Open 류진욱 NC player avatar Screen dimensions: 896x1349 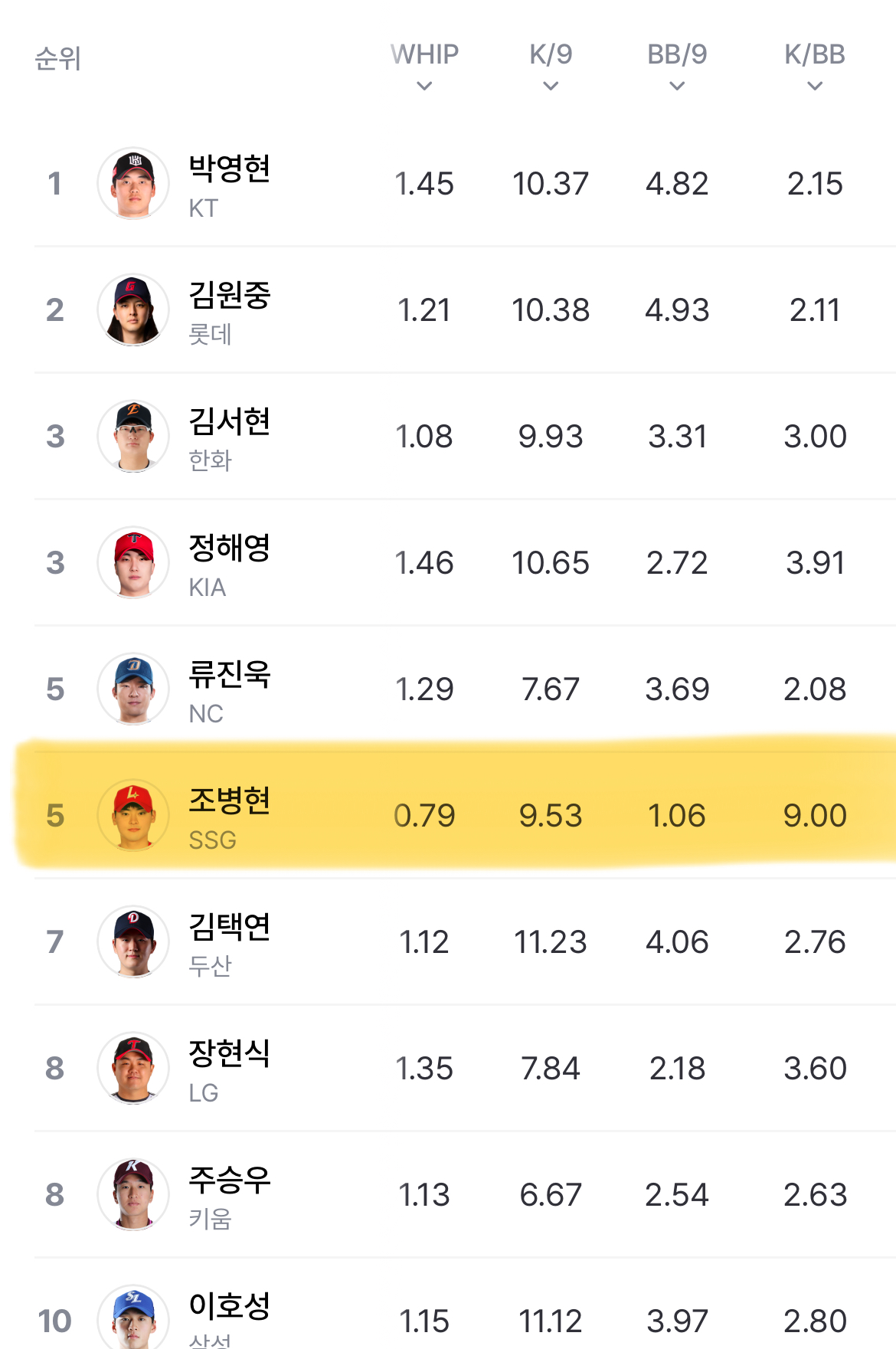[x=133, y=689]
